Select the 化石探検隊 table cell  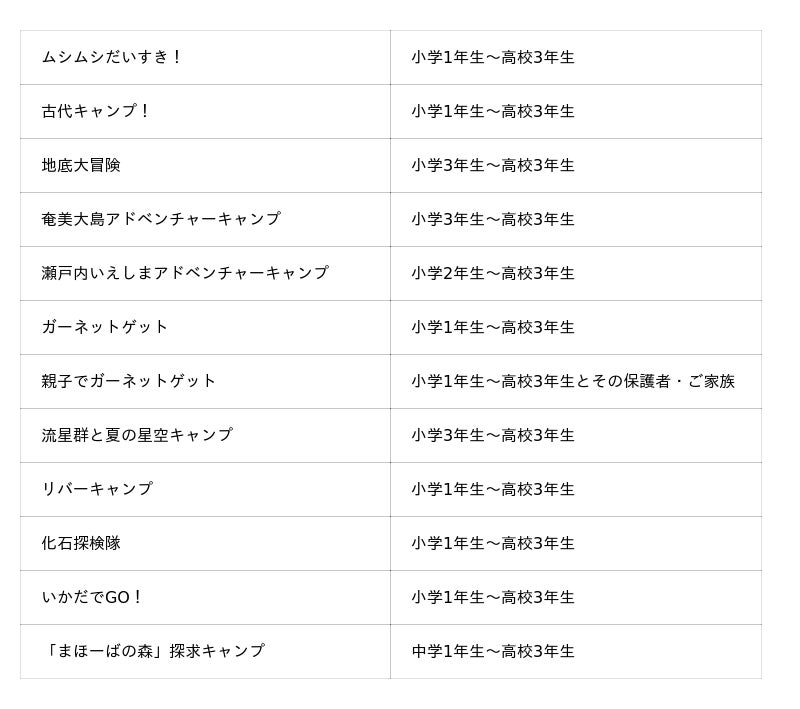(x=205, y=544)
